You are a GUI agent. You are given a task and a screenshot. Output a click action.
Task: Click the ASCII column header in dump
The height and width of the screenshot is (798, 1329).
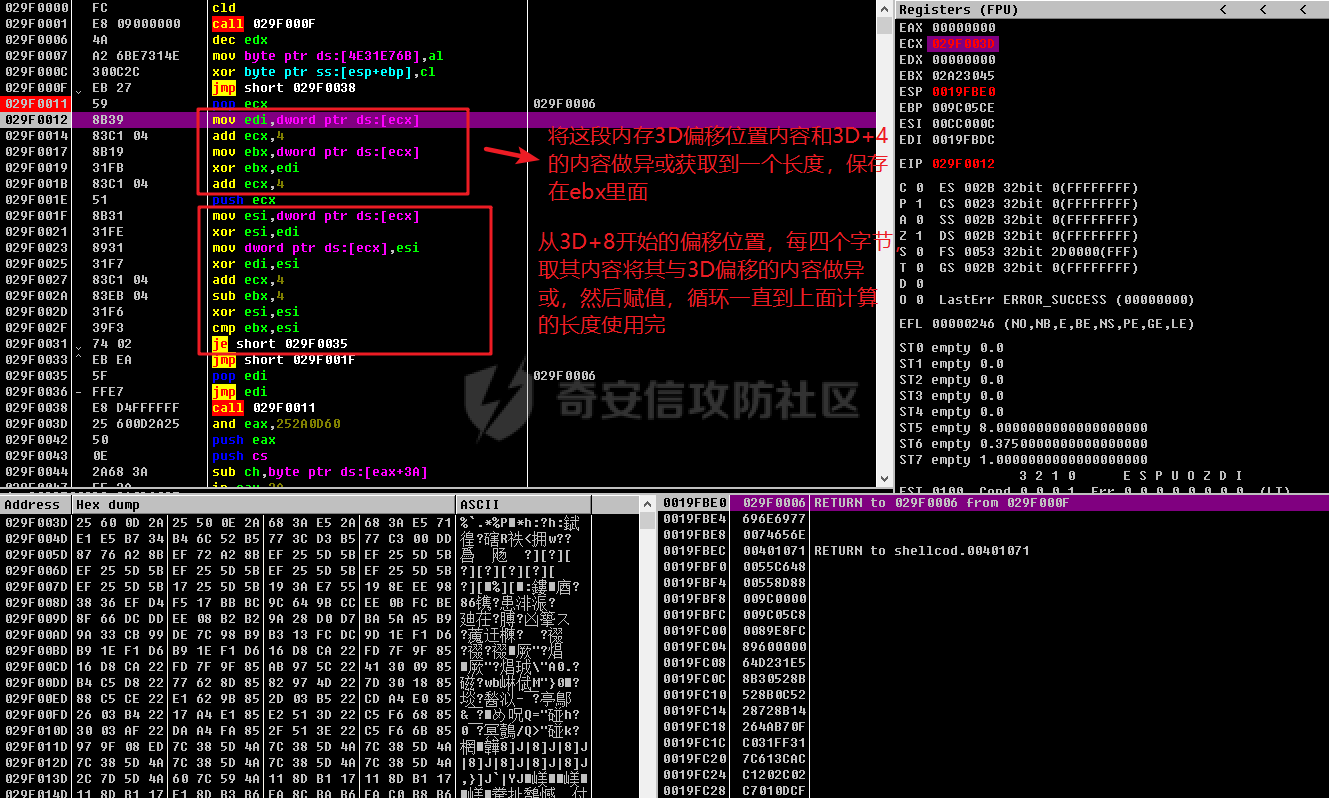(479, 505)
